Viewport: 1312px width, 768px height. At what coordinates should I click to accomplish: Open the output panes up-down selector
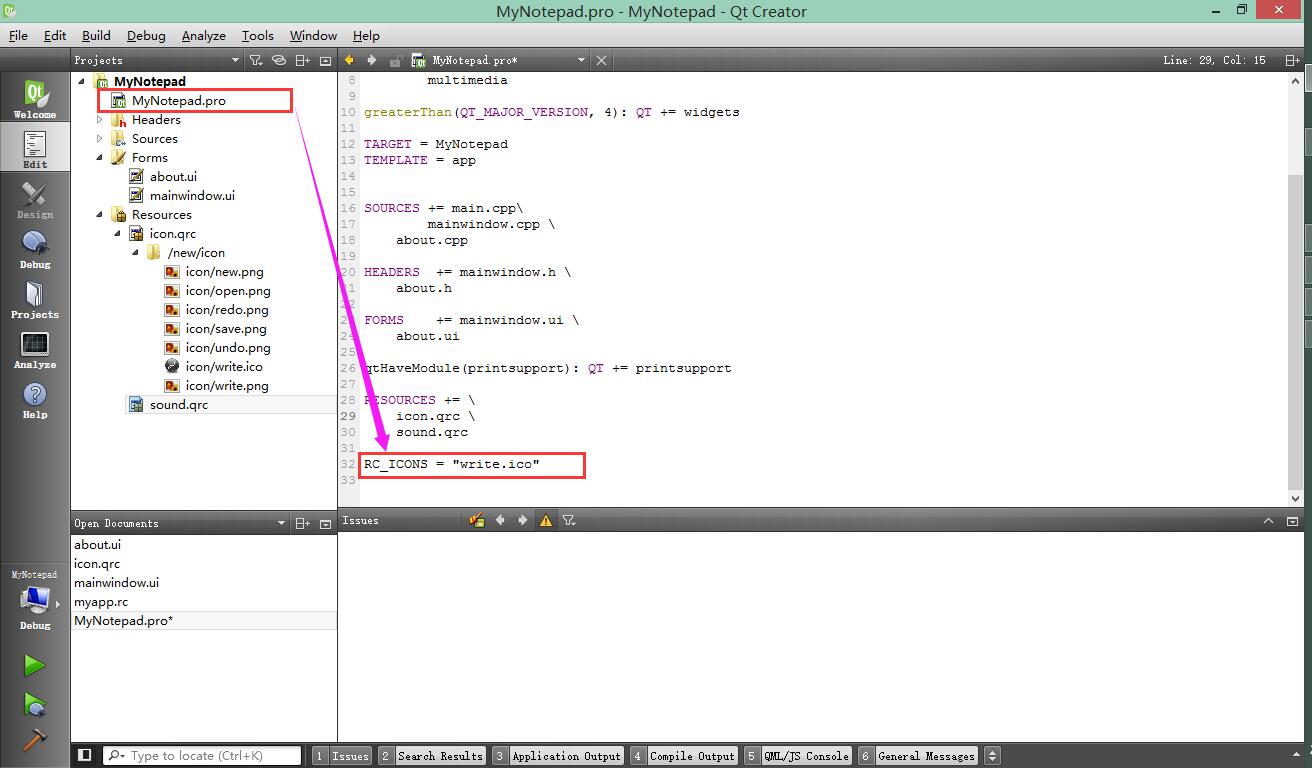coord(992,756)
